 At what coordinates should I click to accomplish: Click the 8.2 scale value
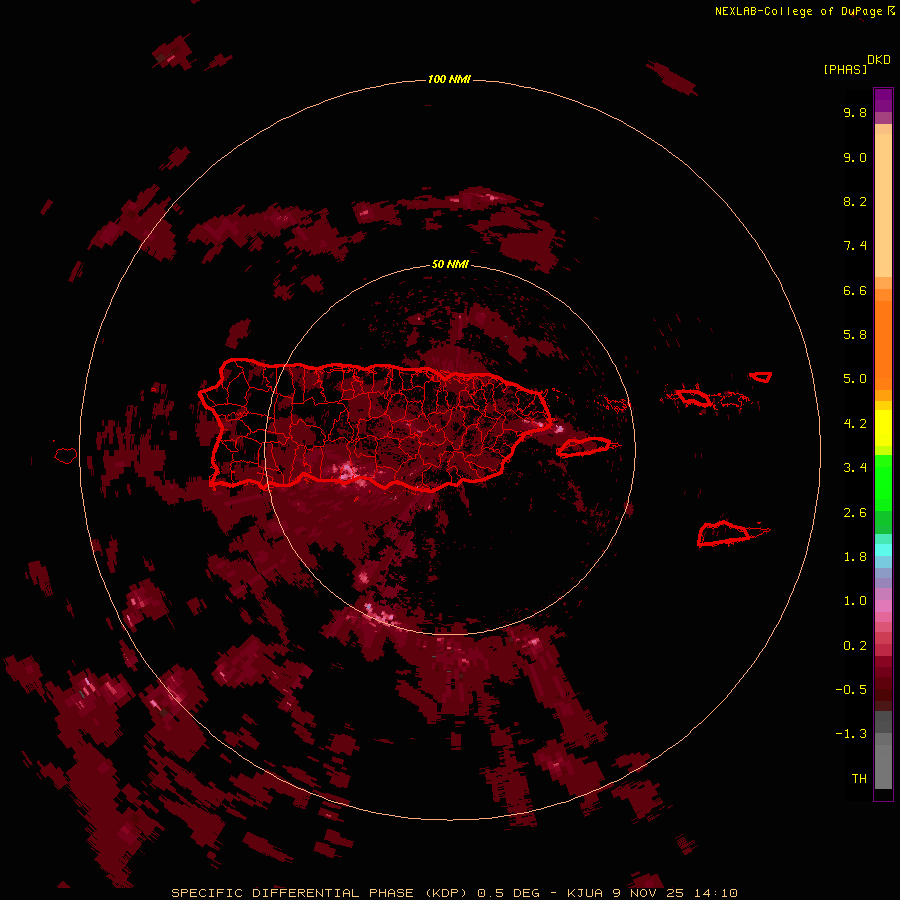[855, 201]
